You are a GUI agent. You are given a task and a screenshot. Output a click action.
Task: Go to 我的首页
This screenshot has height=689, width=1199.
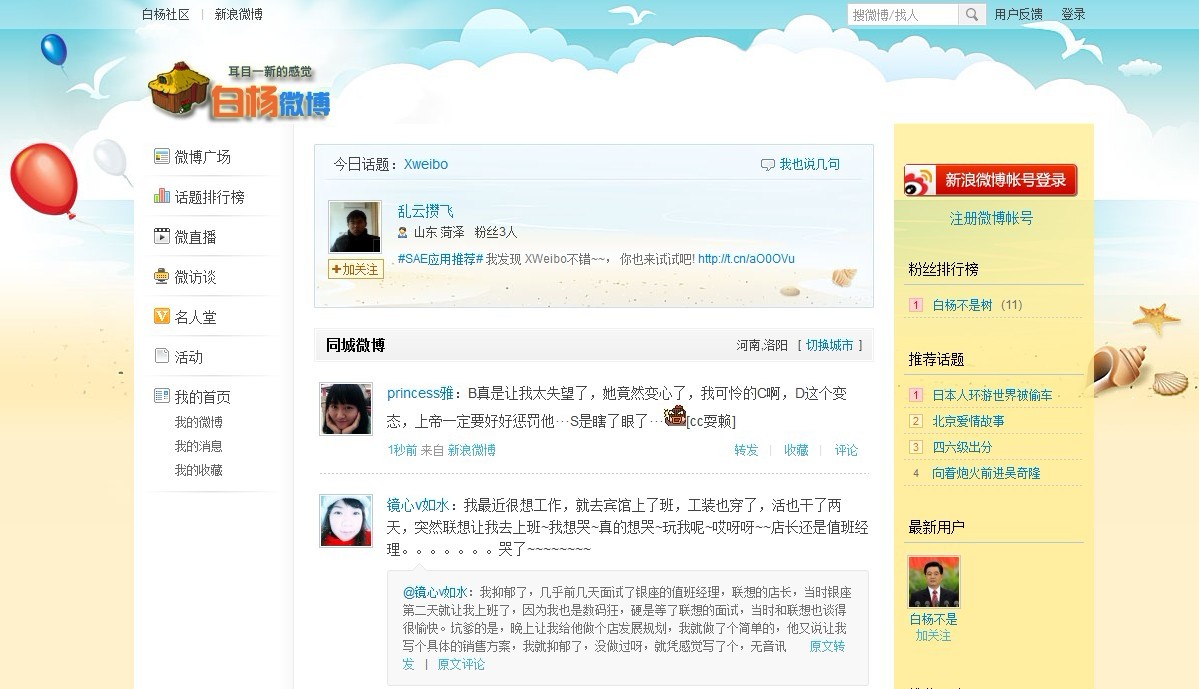point(203,397)
